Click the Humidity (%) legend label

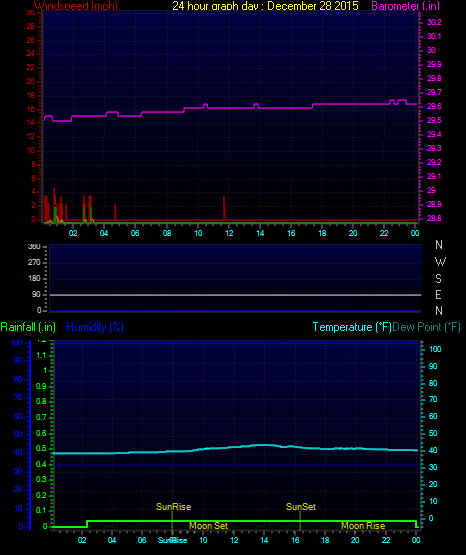tap(95, 327)
